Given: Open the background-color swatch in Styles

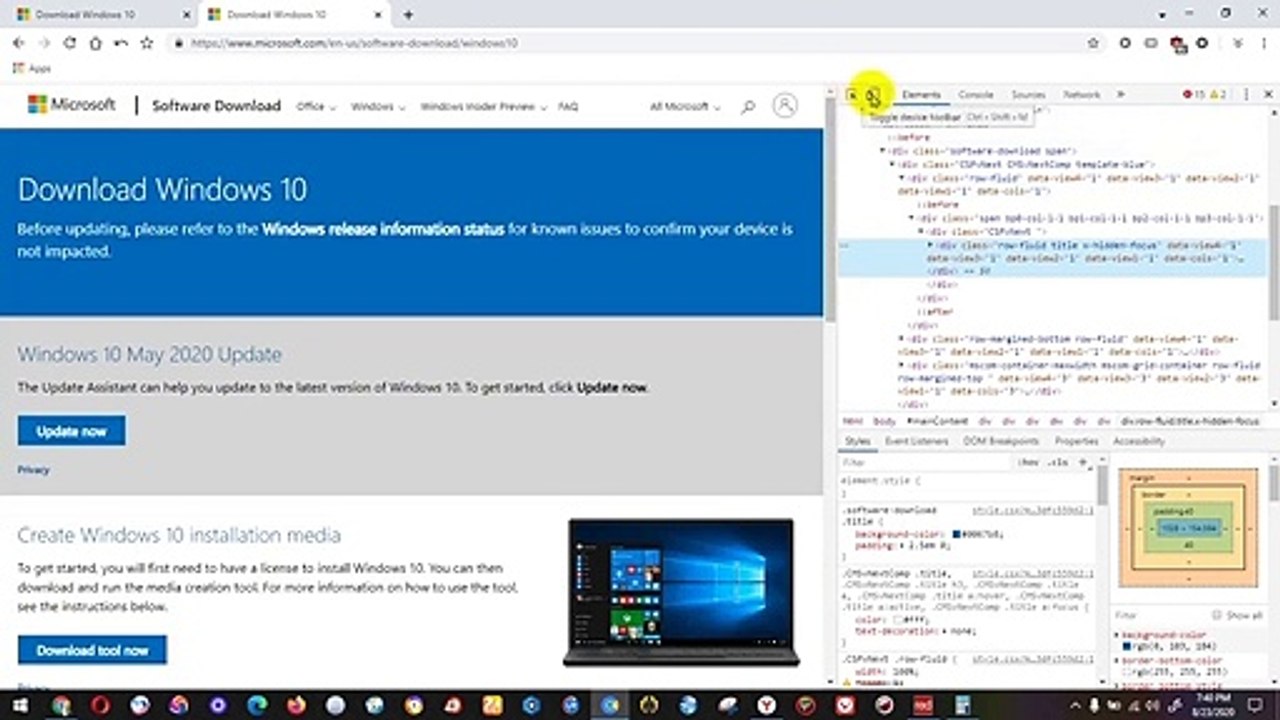Looking at the screenshot, I should (957, 535).
